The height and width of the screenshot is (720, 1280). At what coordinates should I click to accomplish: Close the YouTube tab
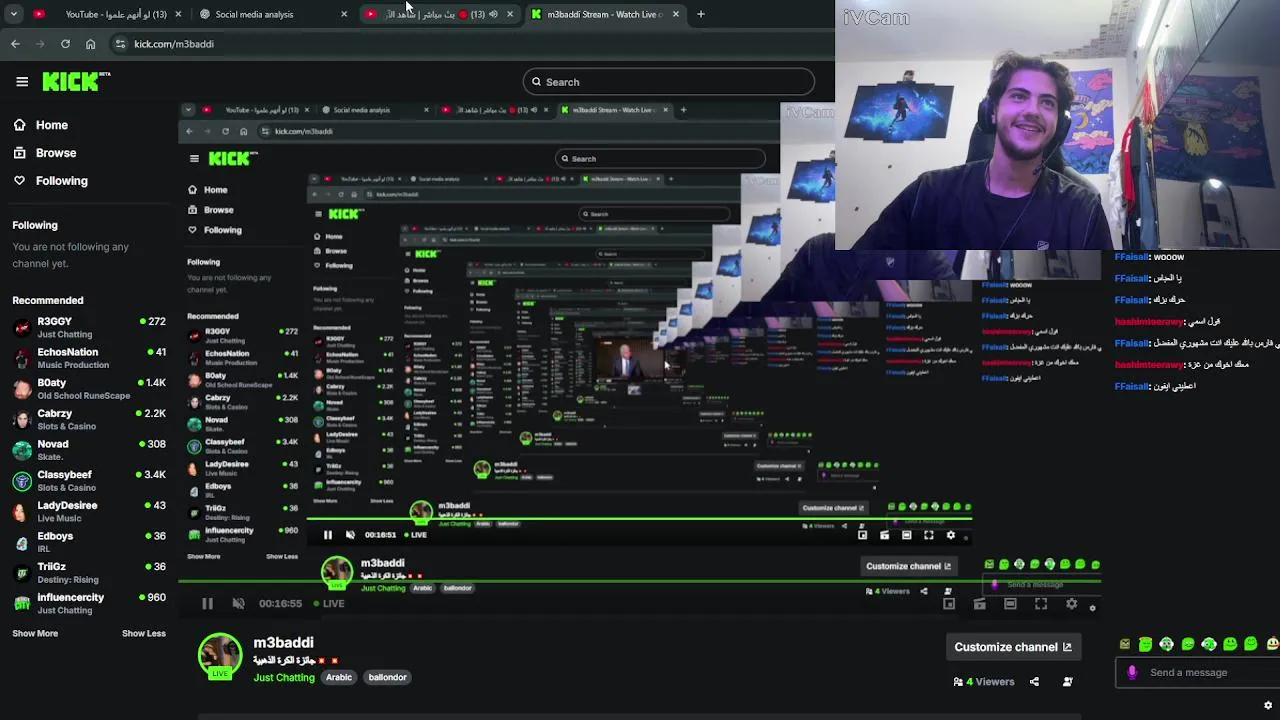click(x=178, y=14)
